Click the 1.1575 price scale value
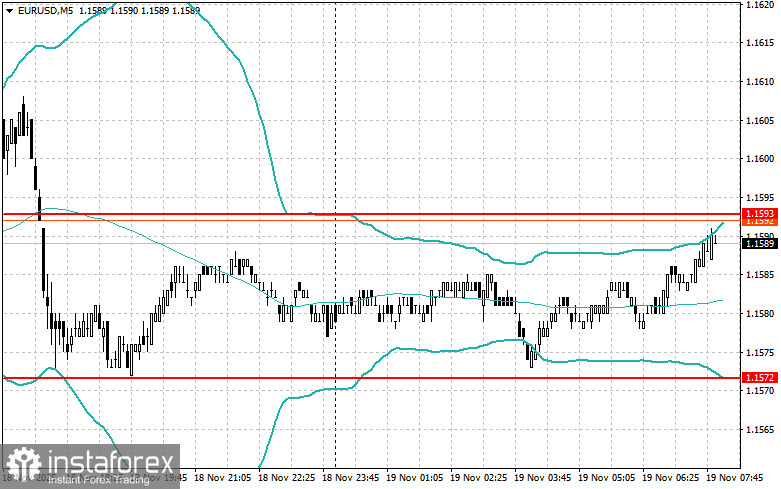 click(x=760, y=353)
